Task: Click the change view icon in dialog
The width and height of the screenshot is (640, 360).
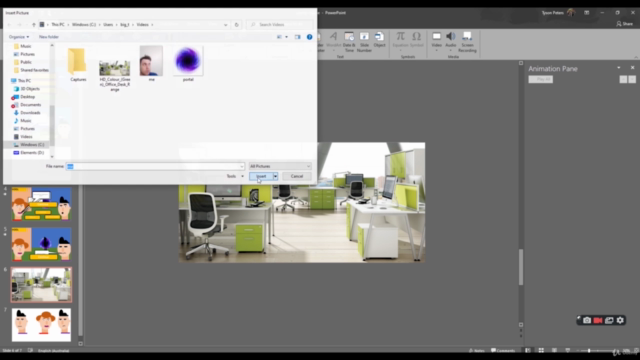Action: (x=280, y=37)
